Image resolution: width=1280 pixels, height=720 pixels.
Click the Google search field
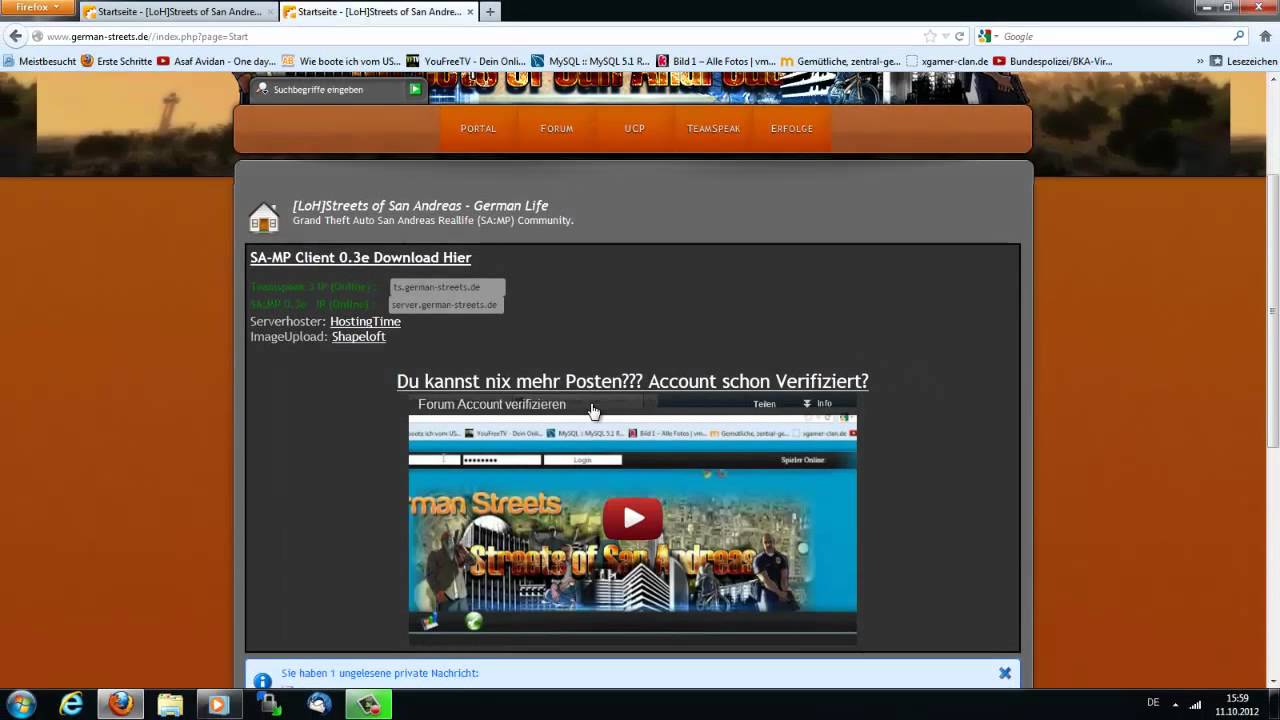[1112, 36]
